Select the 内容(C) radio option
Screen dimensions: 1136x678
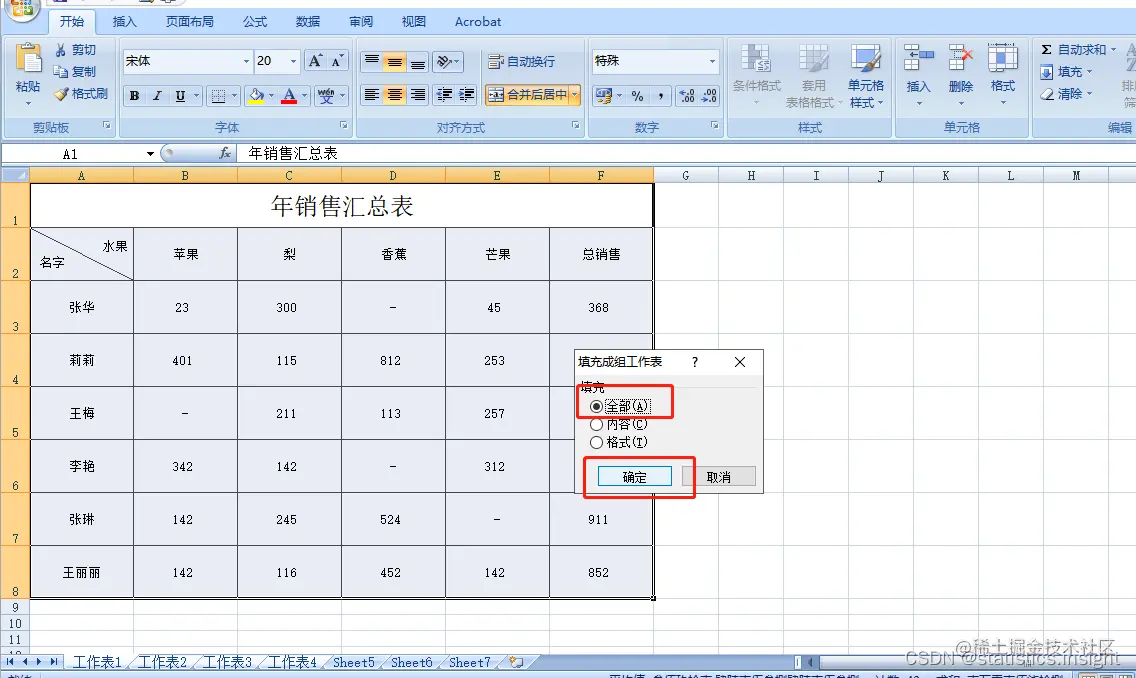(x=596, y=424)
